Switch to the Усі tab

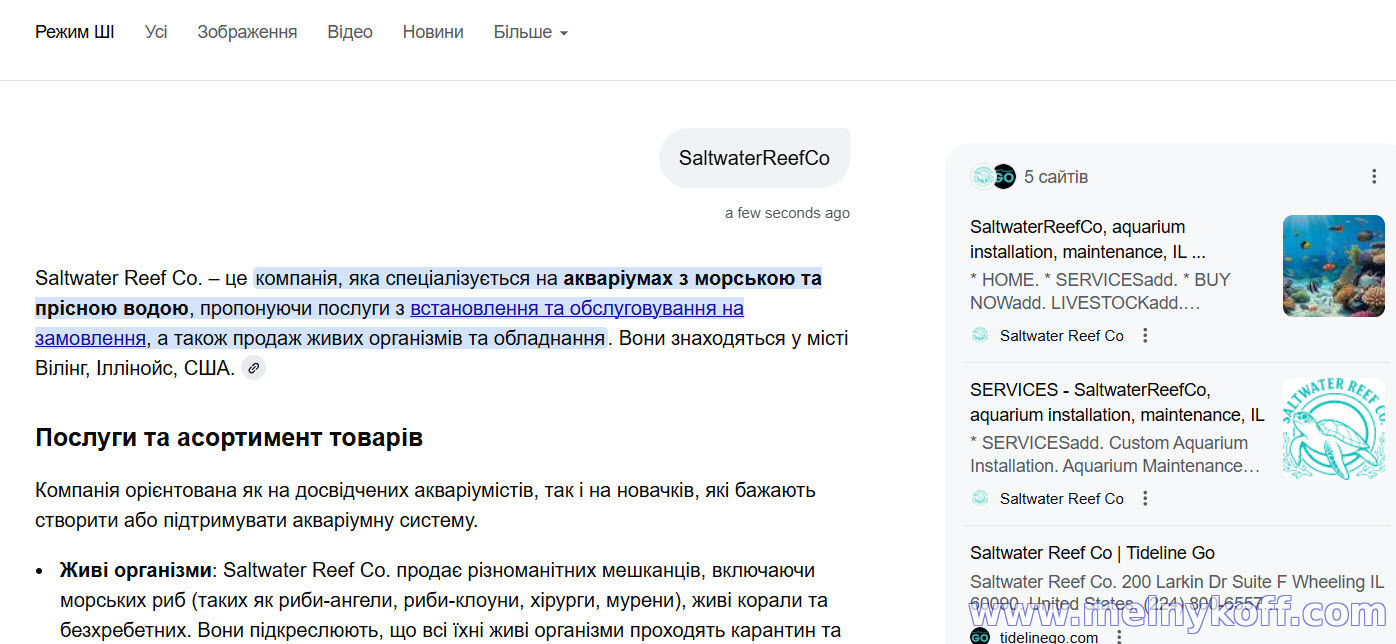(x=156, y=32)
